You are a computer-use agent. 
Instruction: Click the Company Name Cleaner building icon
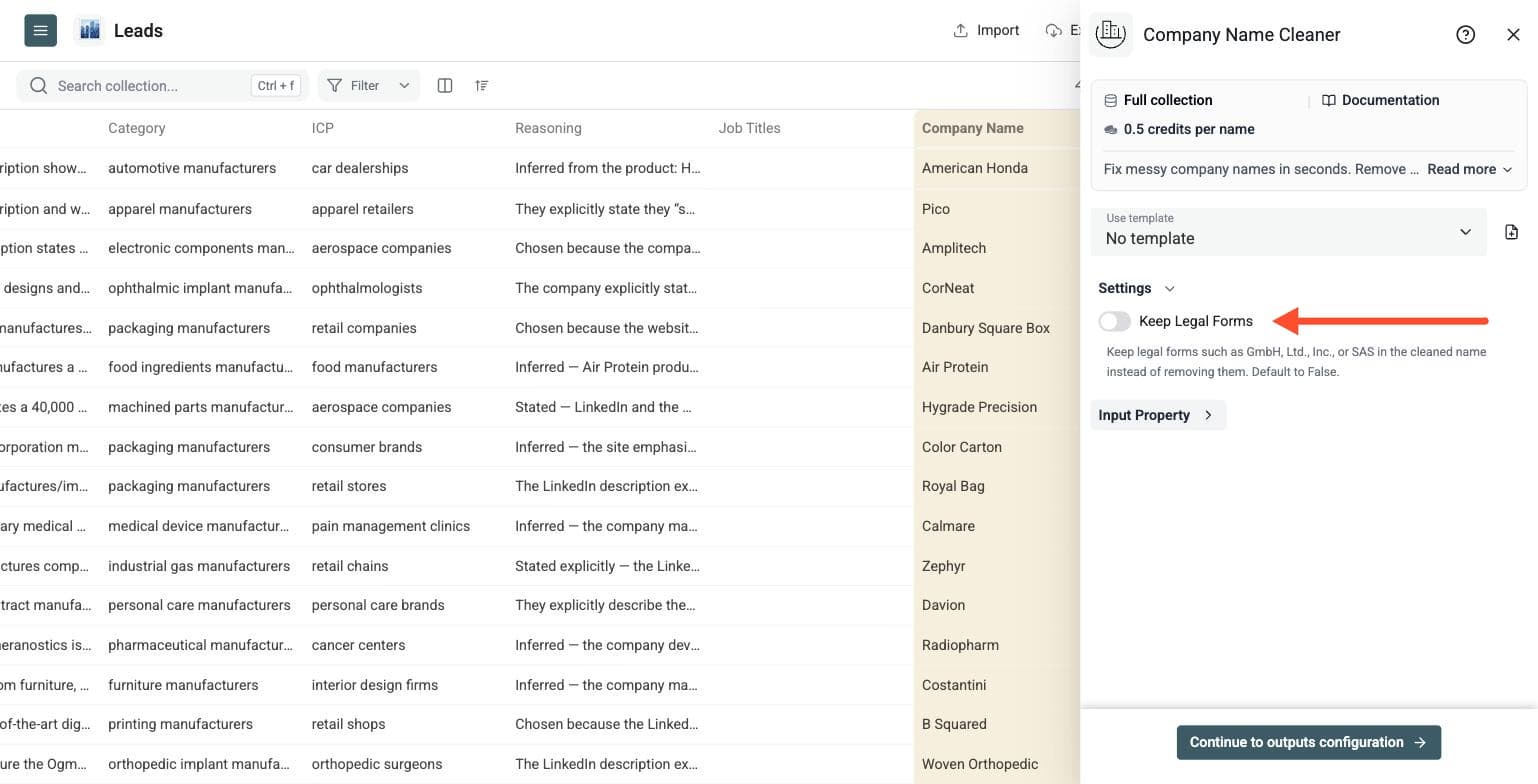point(1110,33)
